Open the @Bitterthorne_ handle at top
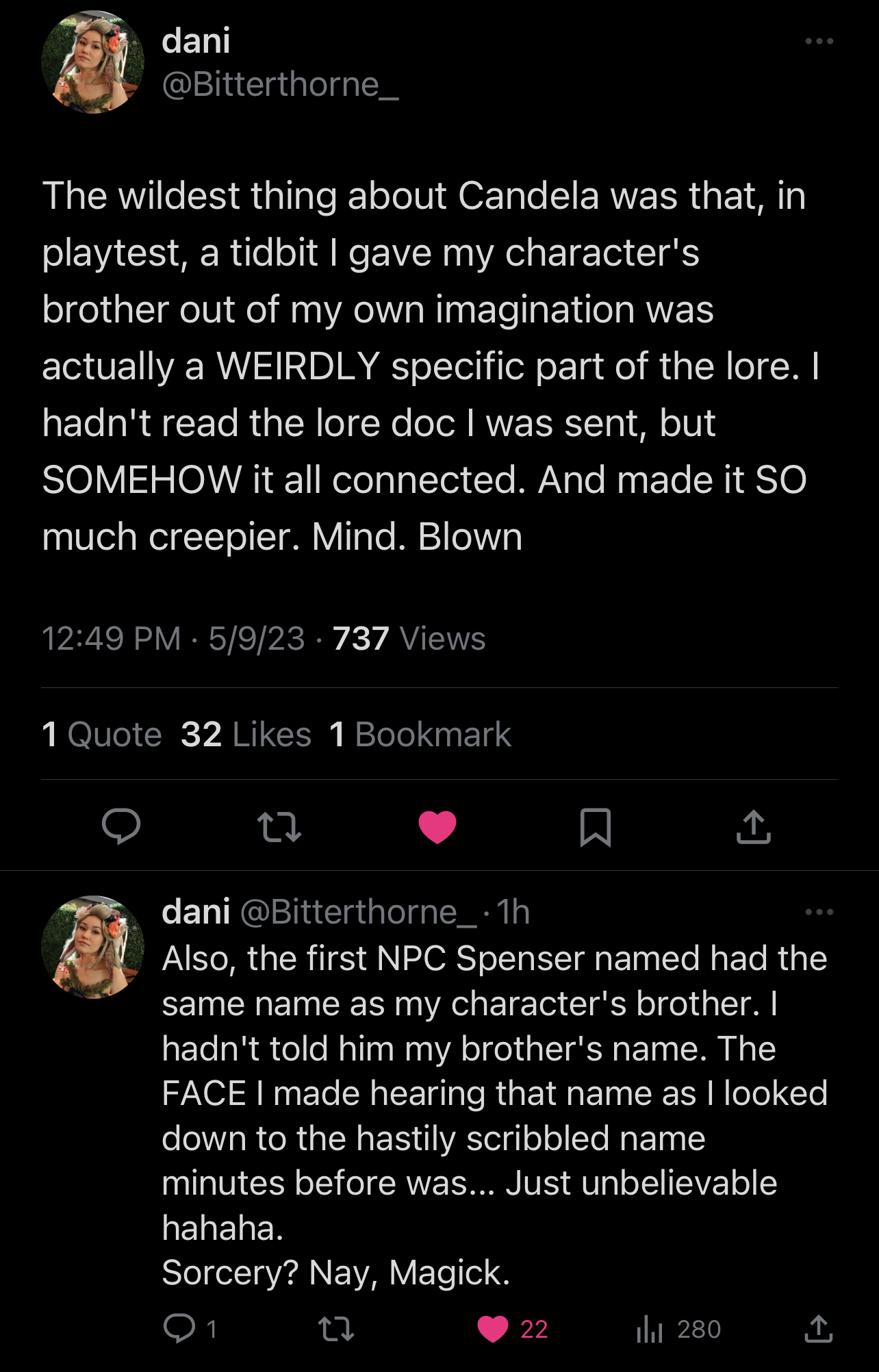The width and height of the screenshot is (879, 1372). (280, 85)
